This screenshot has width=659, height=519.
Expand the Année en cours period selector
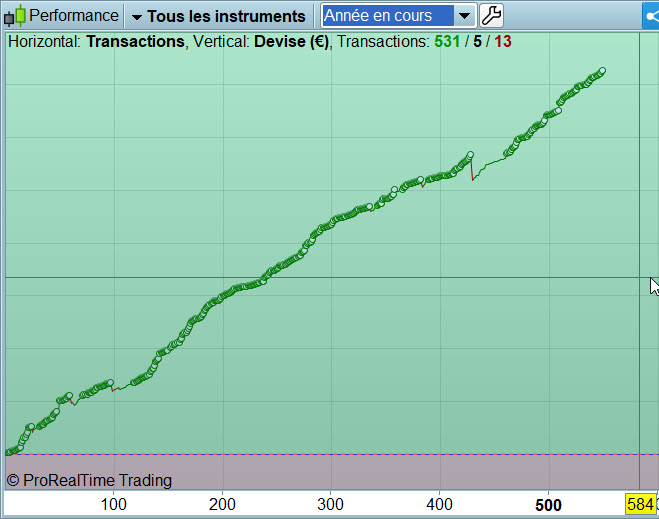(x=398, y=16)
